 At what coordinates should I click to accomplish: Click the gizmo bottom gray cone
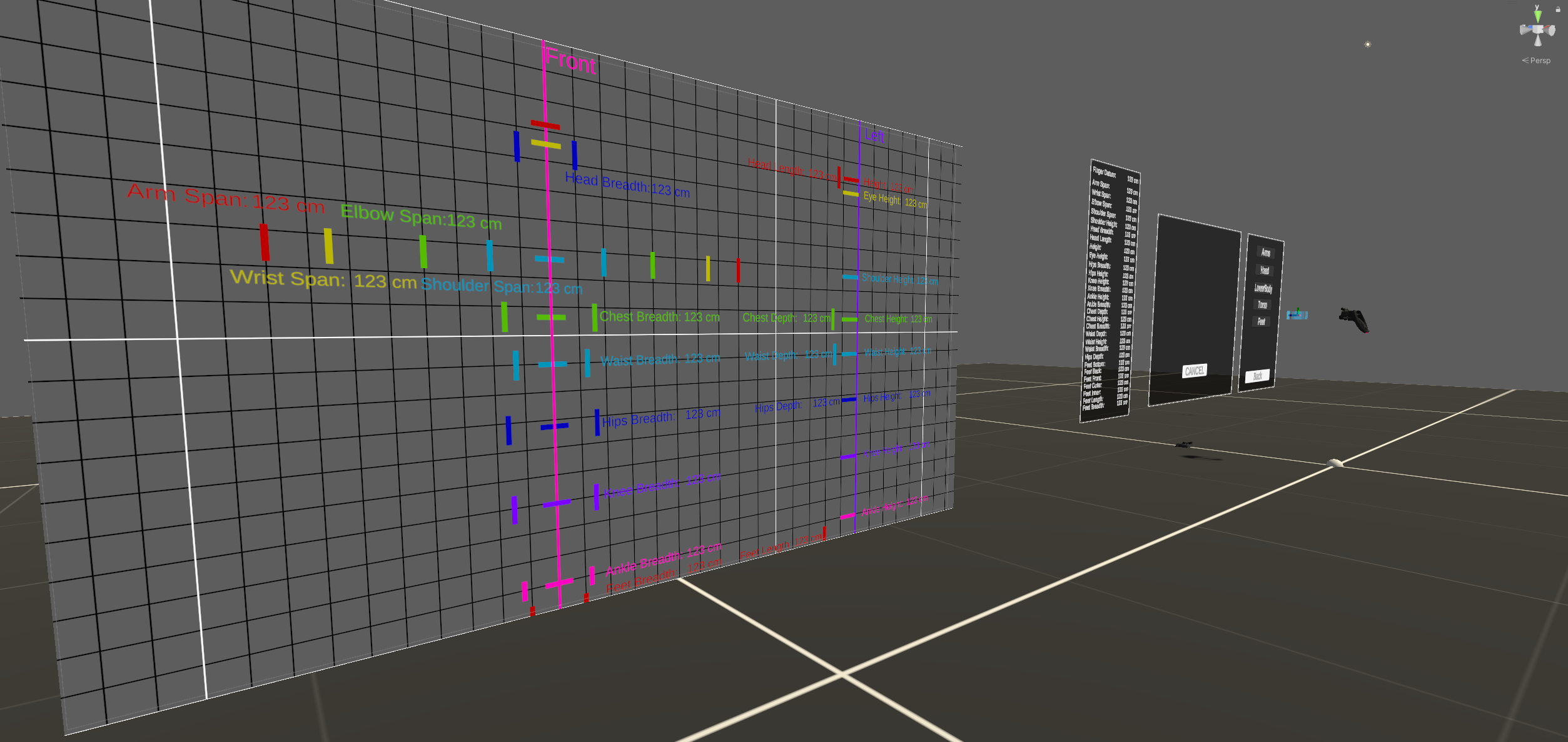coord(1537,41)
